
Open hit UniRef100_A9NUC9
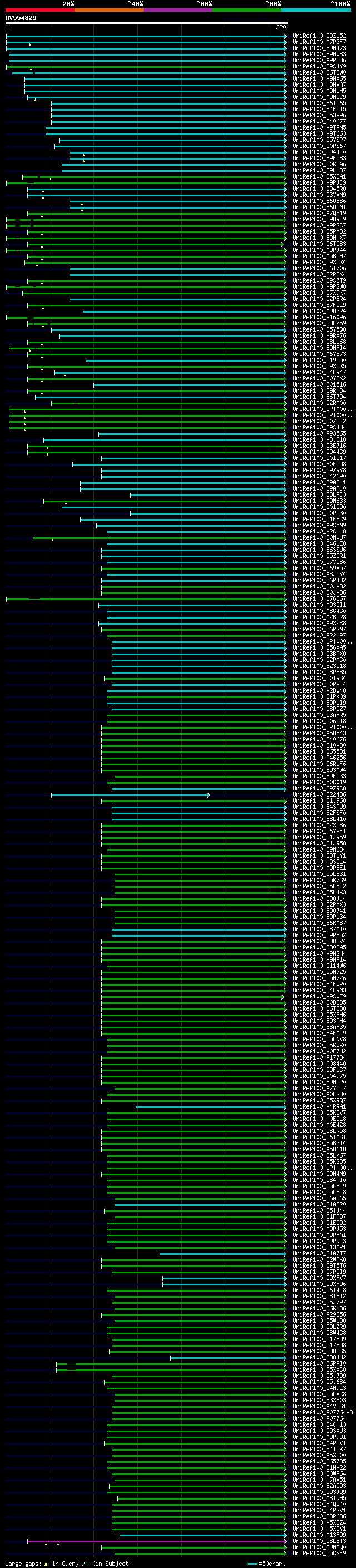[319, 97]
